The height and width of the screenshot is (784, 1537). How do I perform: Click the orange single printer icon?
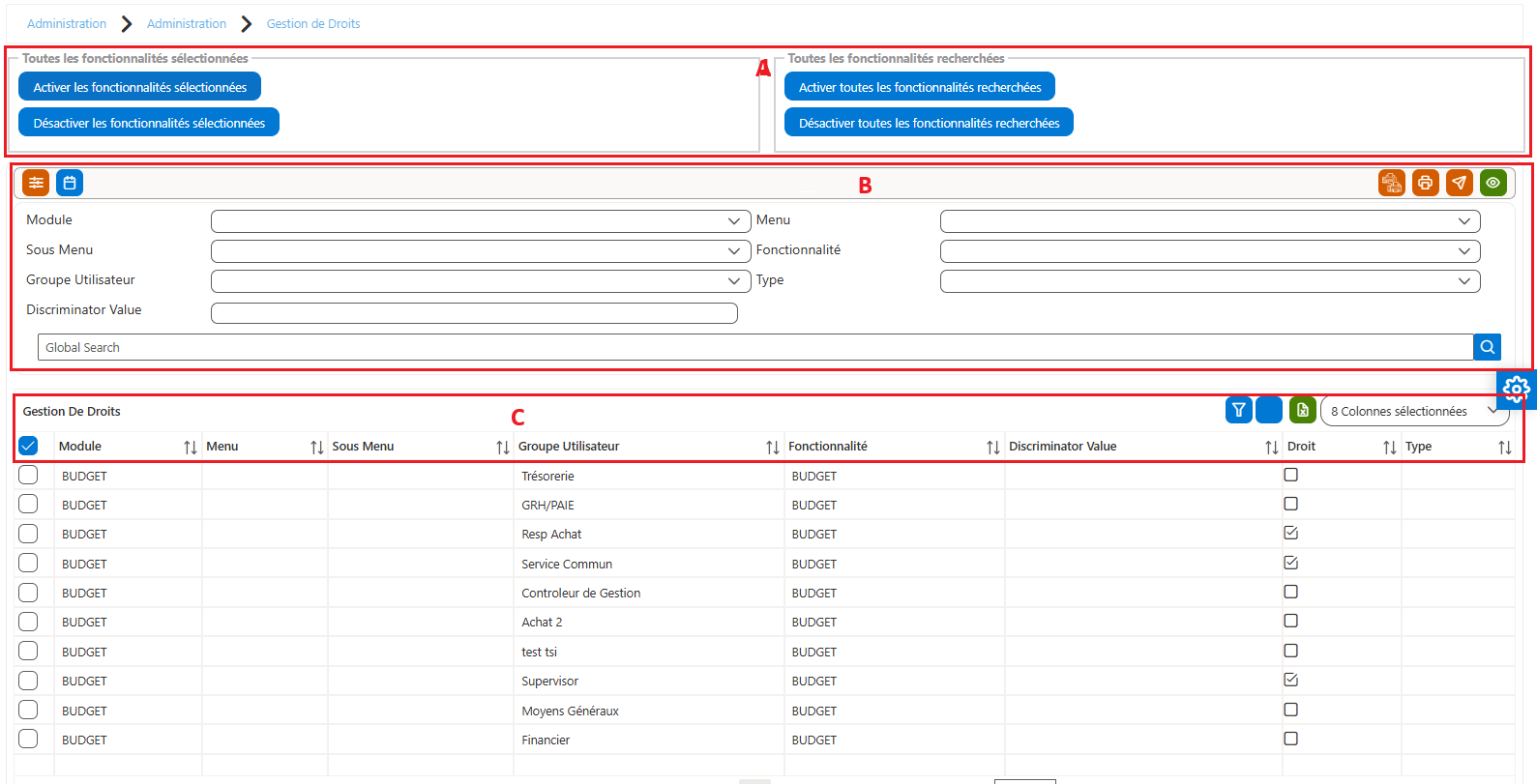click(1426, 183)
